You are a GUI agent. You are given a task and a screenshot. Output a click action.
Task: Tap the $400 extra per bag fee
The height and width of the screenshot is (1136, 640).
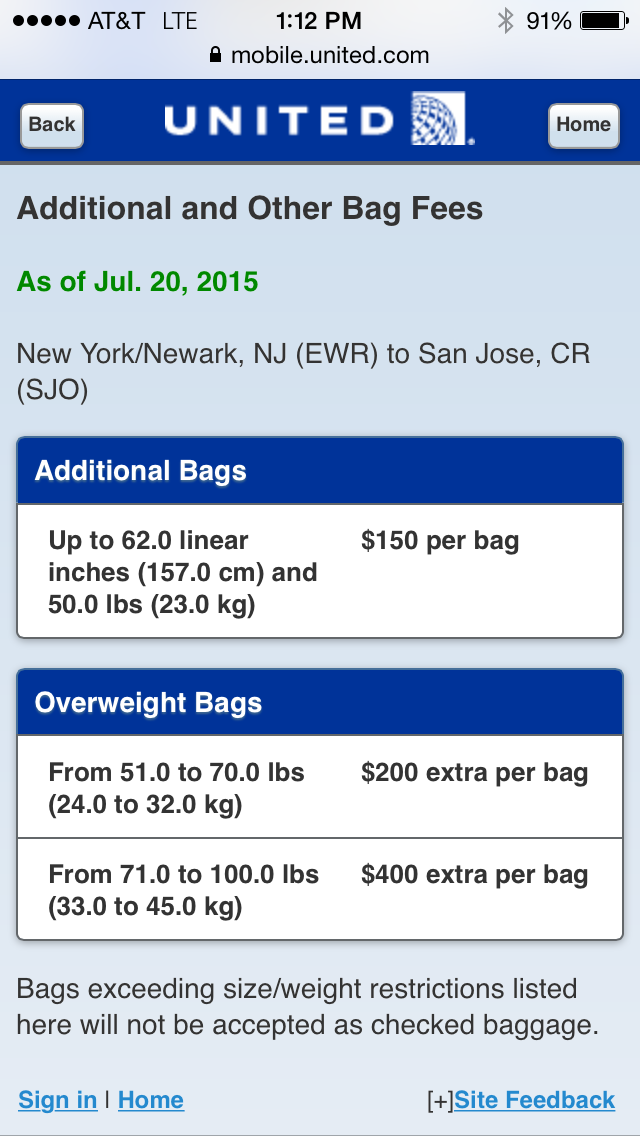pyautogui.click(x=474, y=875)
